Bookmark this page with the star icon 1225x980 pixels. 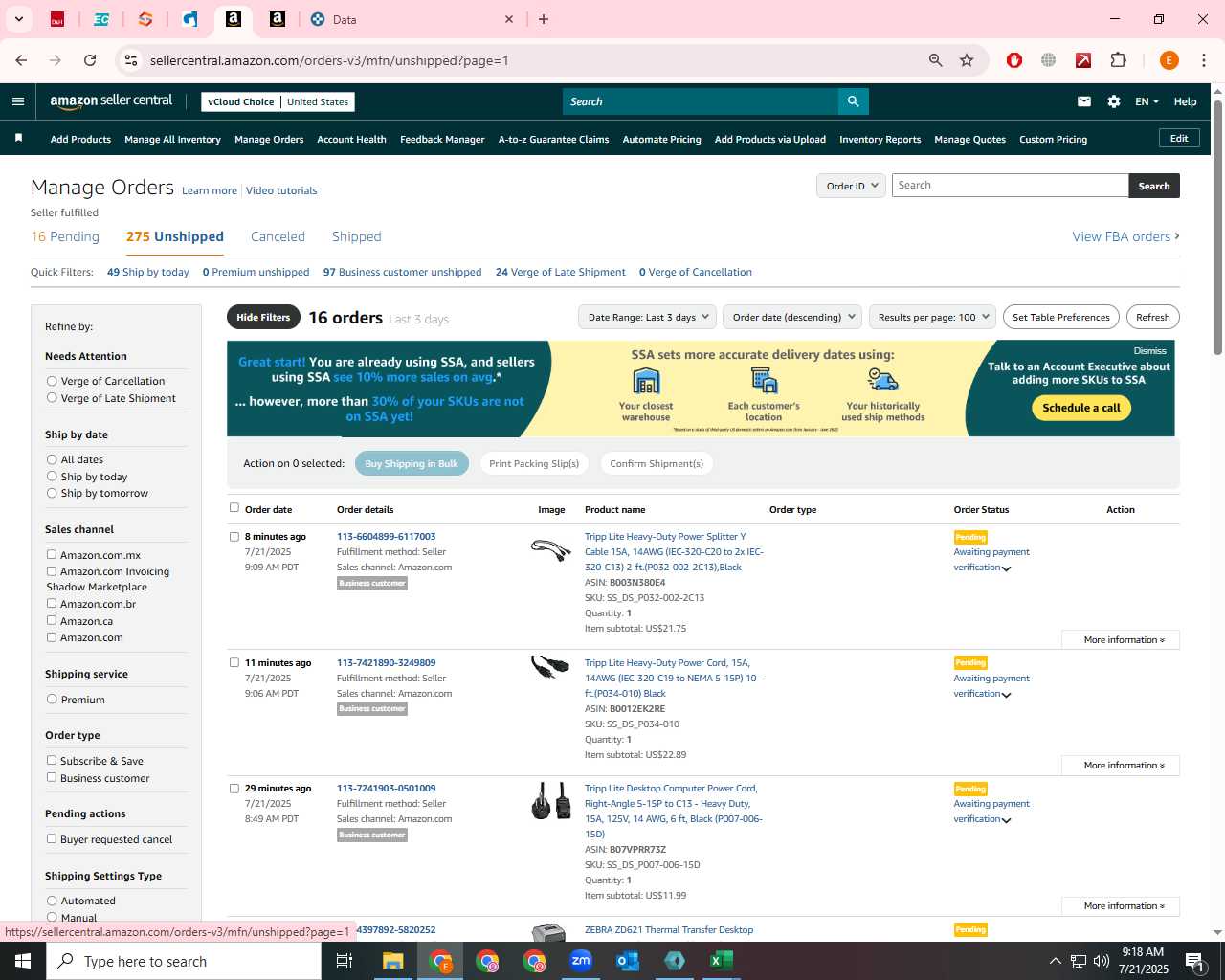967,60
